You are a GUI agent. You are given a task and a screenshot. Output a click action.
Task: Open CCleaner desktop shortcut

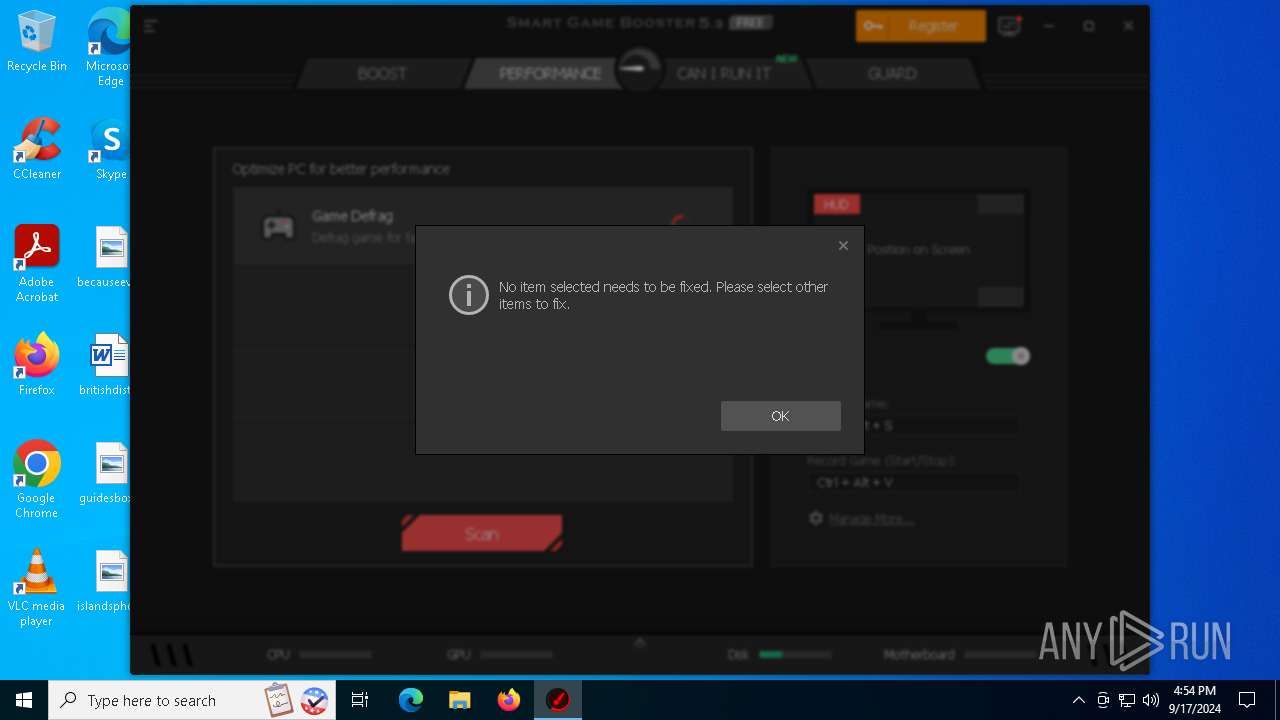tap(37, 150)
